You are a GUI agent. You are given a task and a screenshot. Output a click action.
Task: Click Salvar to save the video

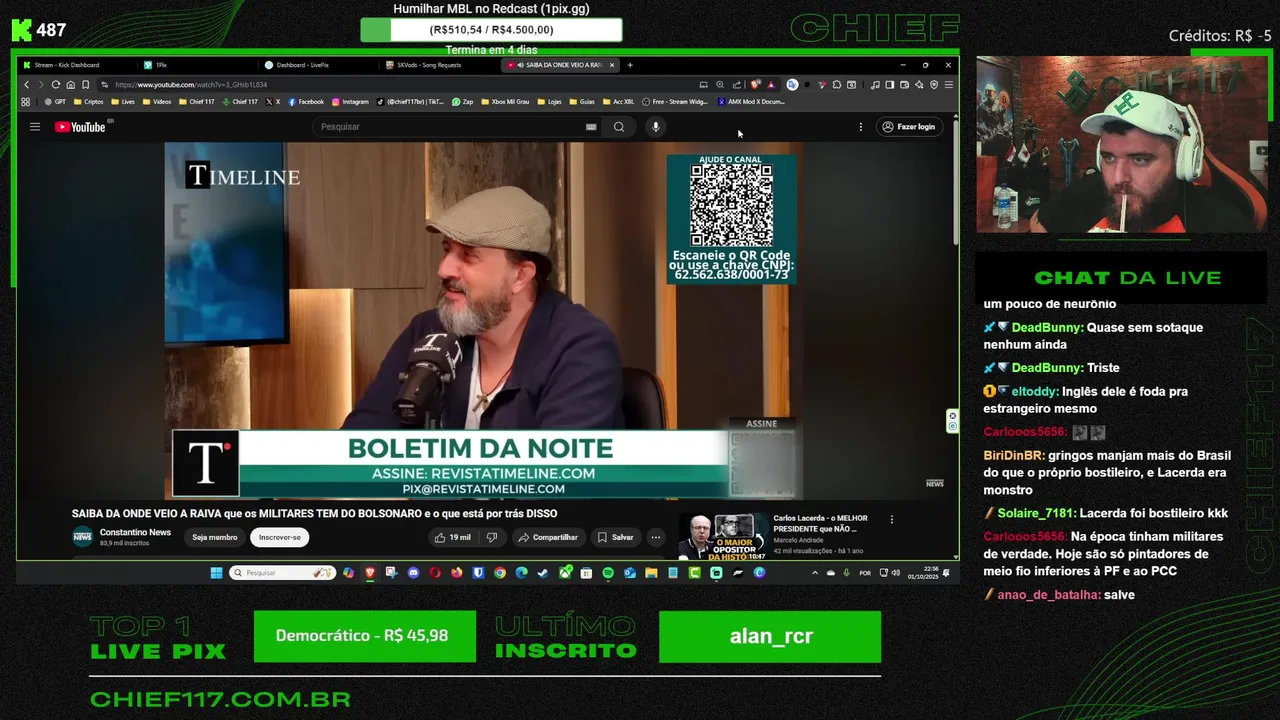(x=616, y=537)
